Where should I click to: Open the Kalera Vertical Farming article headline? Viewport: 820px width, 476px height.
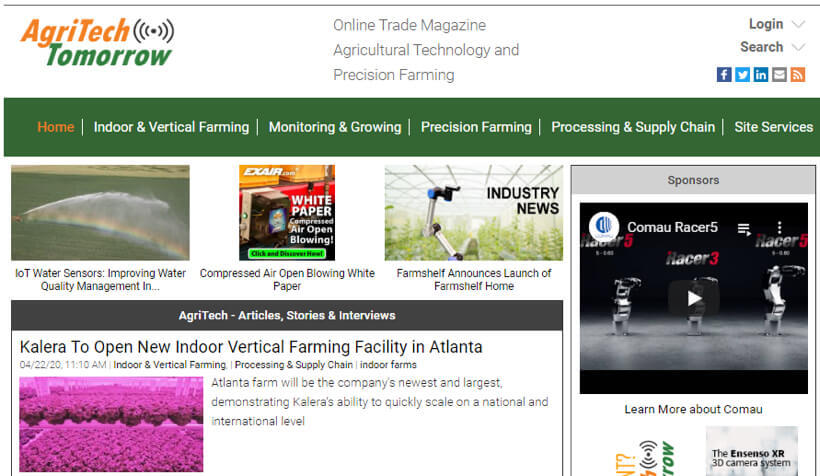pyautogui.click(x=251, y=347)
